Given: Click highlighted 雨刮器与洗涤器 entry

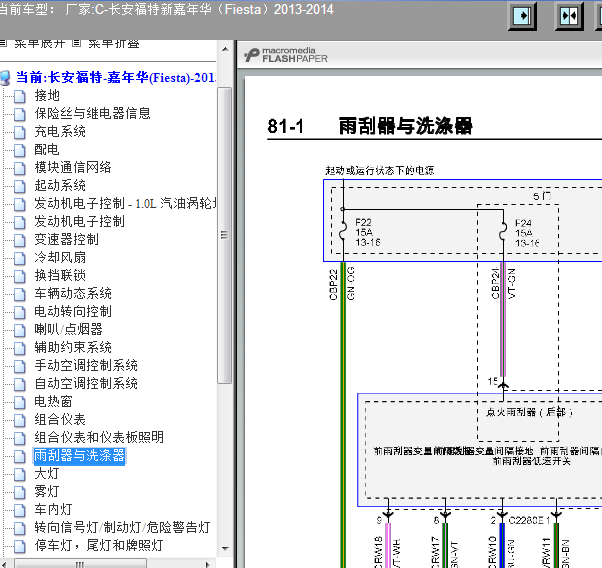Looking at the screenshot, I should pyautogui.click(x=79, y=456).
